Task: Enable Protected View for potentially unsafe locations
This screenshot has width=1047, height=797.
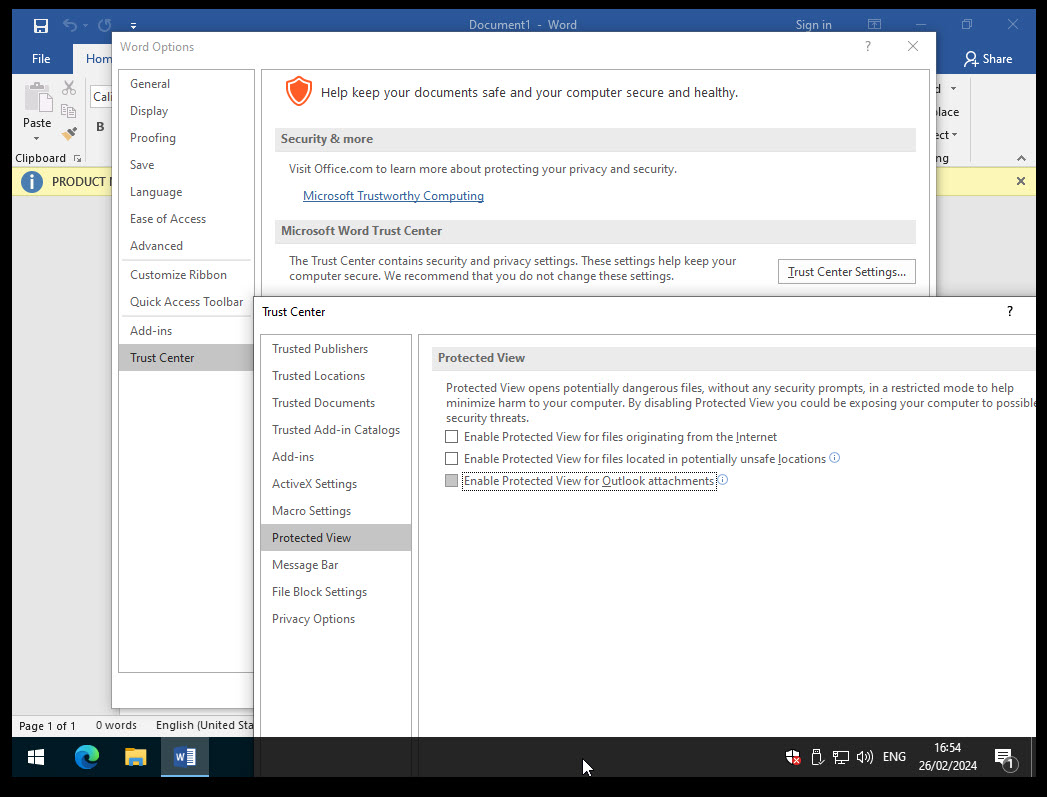Action: [x=451, y=458]
